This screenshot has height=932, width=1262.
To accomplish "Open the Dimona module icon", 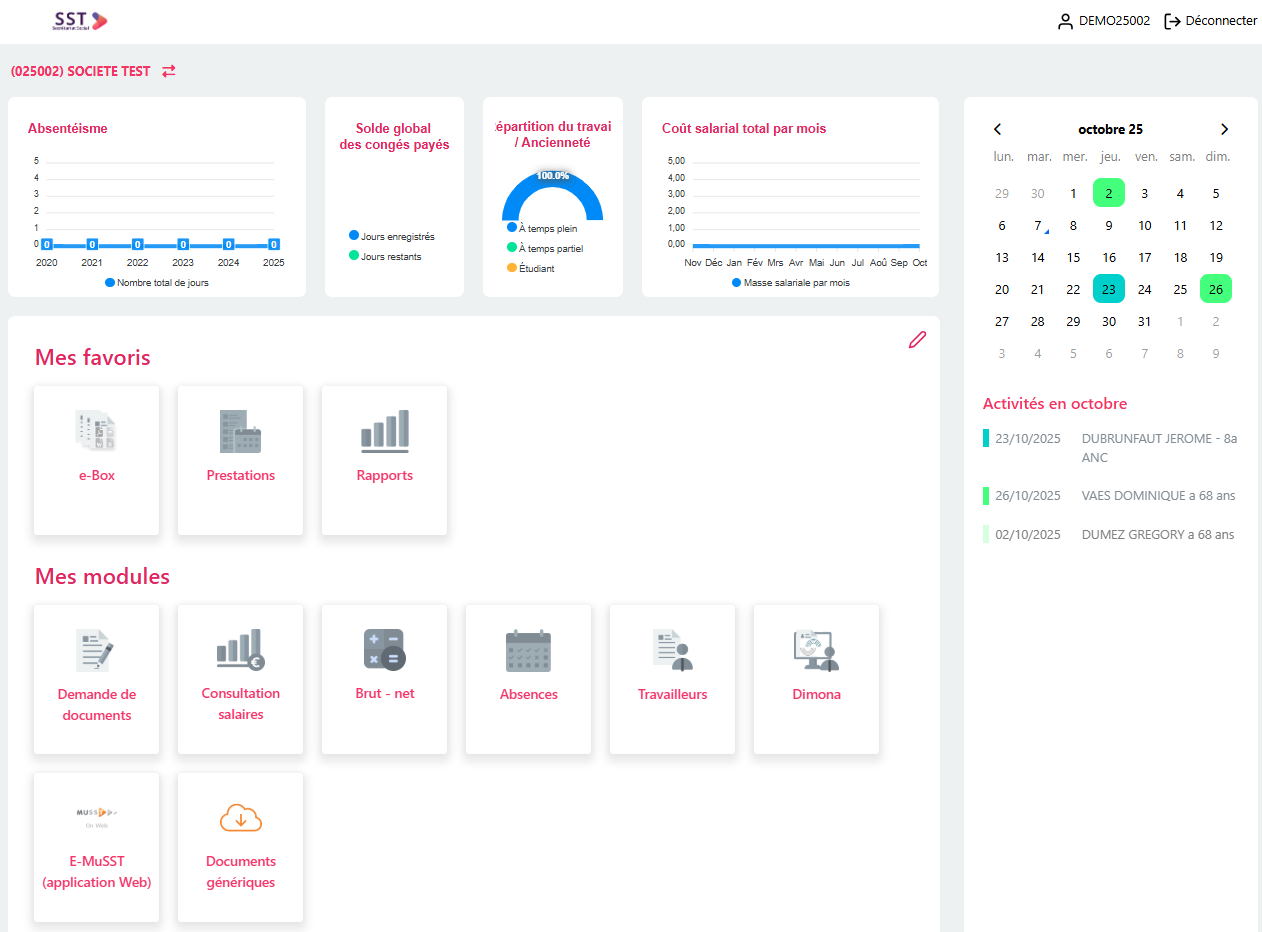I will point(816,650).
